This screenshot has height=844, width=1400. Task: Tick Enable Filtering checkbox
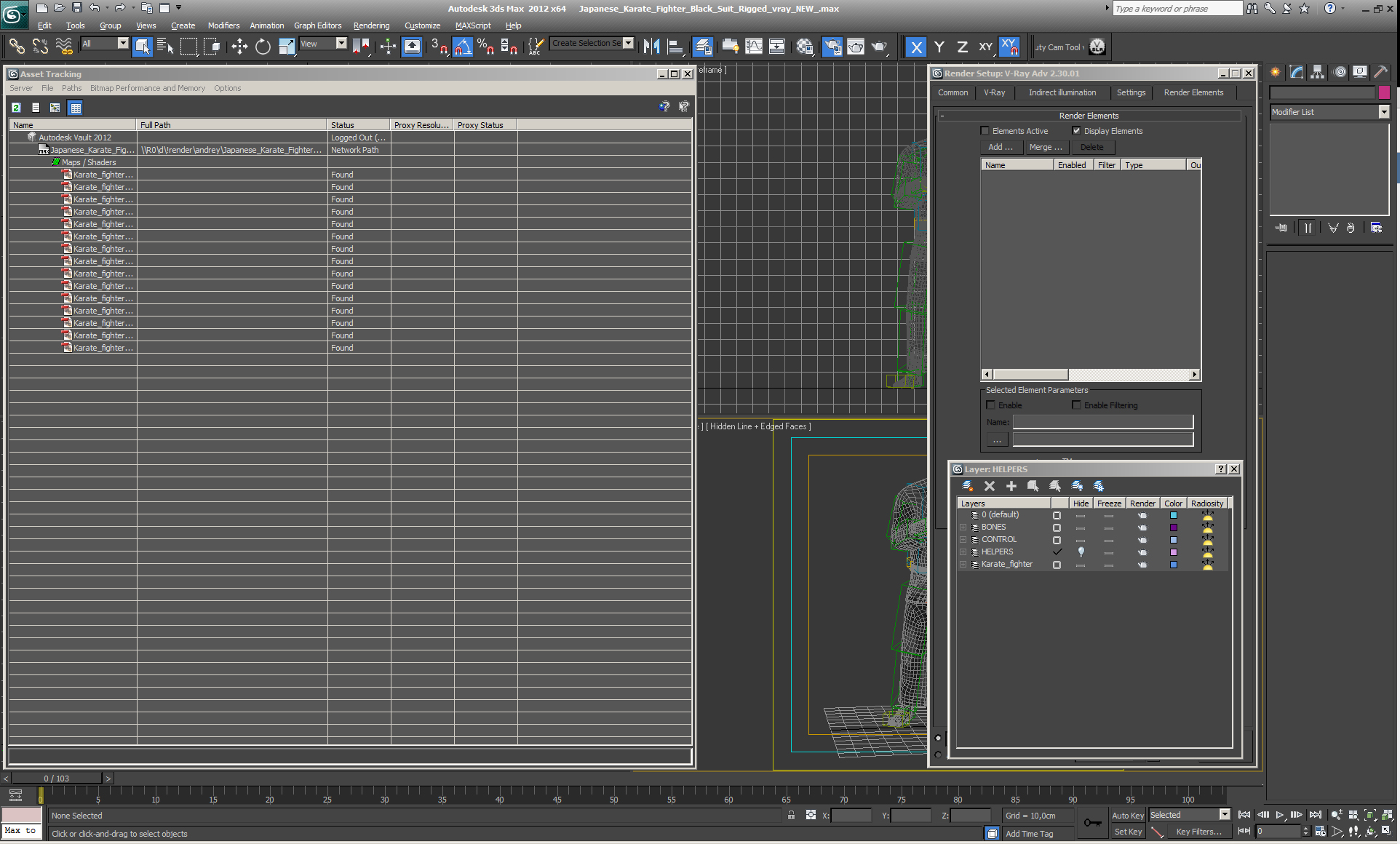tap(1076, 405)
